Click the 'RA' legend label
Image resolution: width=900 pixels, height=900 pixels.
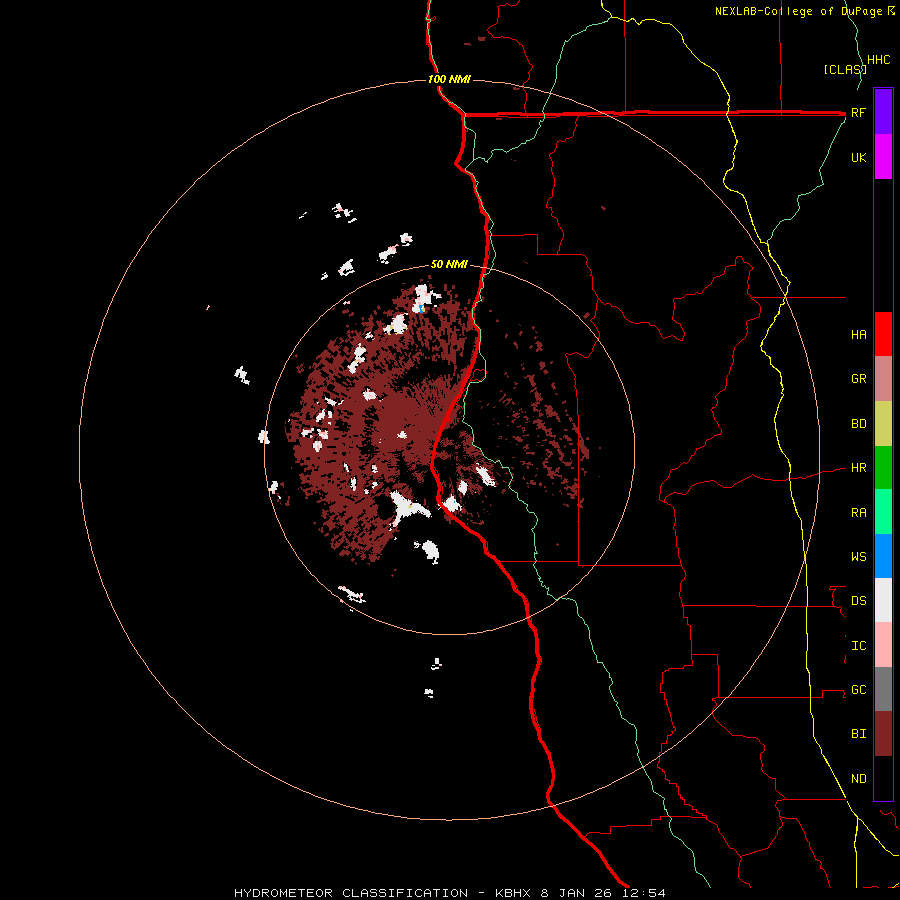coord(858,513)
